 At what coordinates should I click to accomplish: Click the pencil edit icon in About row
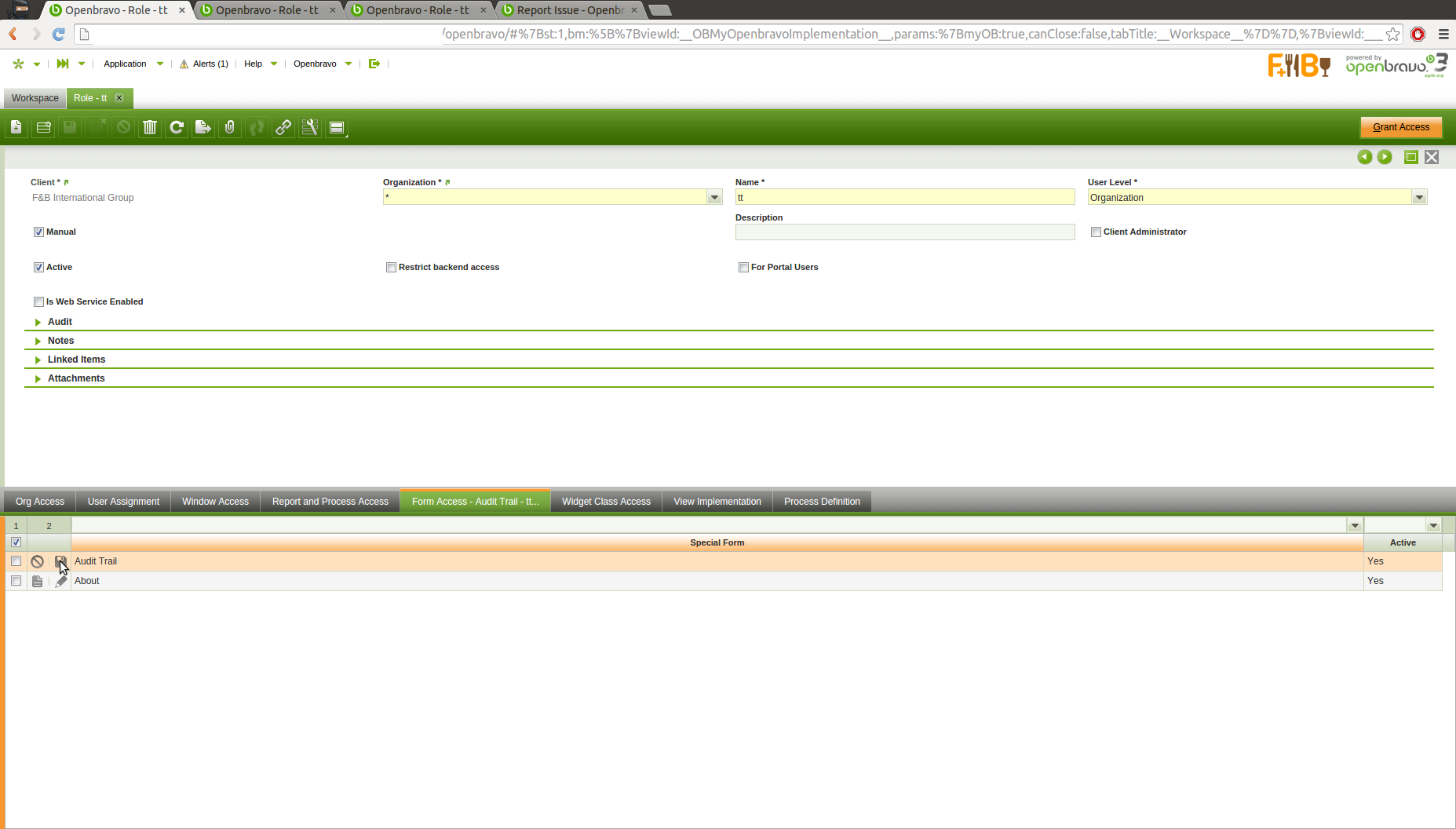tap(61, 581)
